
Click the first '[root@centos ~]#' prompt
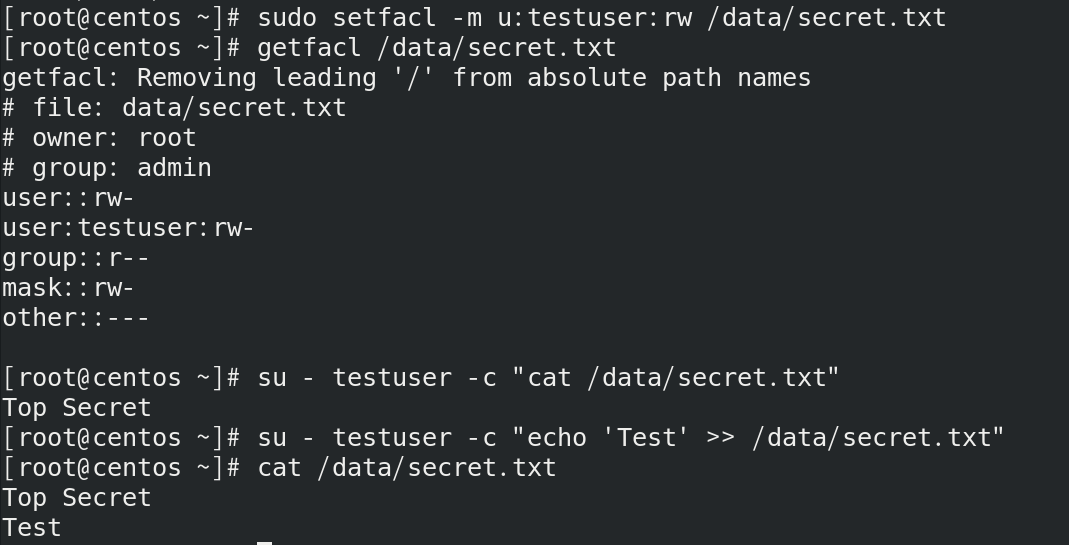click(x=121, y=17)
